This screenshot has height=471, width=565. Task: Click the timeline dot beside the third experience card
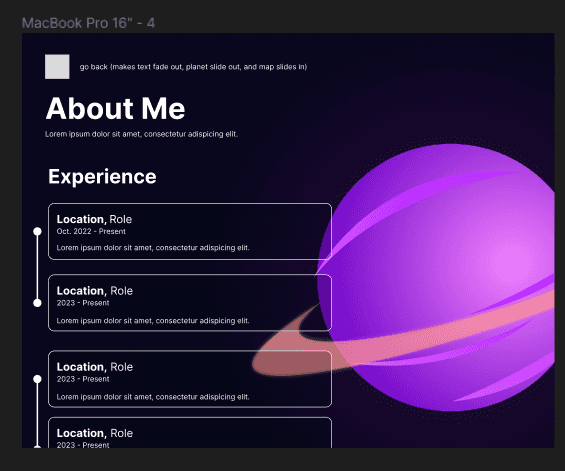[x=37, y=379]
